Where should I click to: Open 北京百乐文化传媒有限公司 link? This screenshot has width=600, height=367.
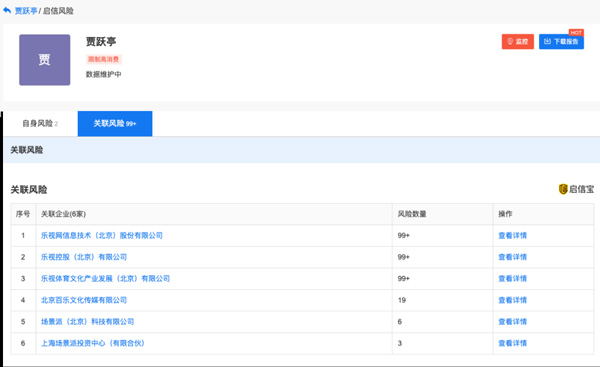point(84,300)
